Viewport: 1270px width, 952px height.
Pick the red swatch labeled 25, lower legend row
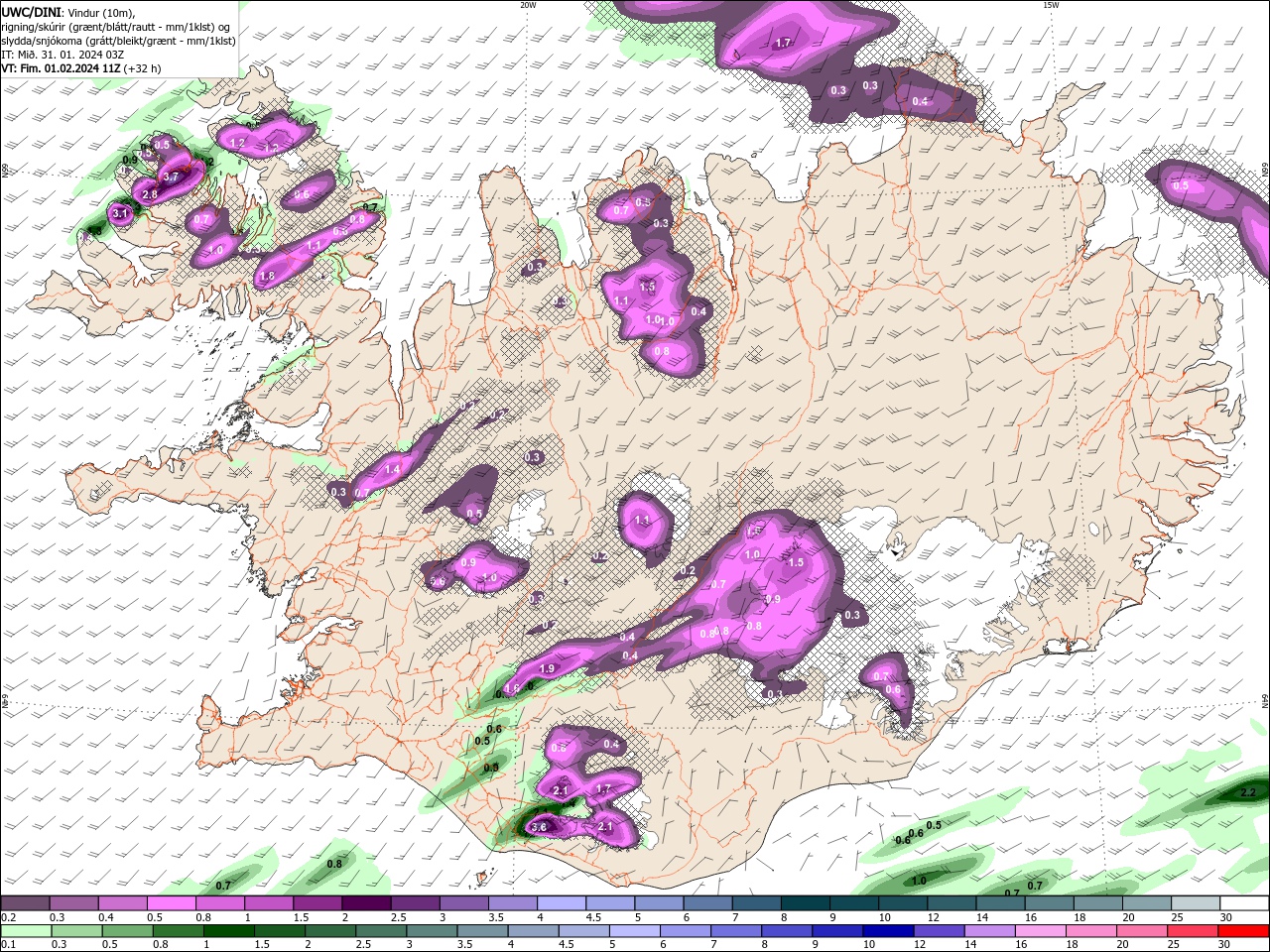tap(1192, 931)
